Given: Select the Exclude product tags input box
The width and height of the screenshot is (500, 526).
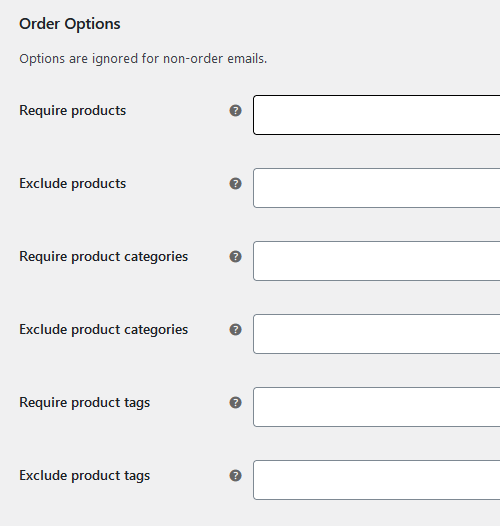Looking at the screenshot, I should coord(377,480).
